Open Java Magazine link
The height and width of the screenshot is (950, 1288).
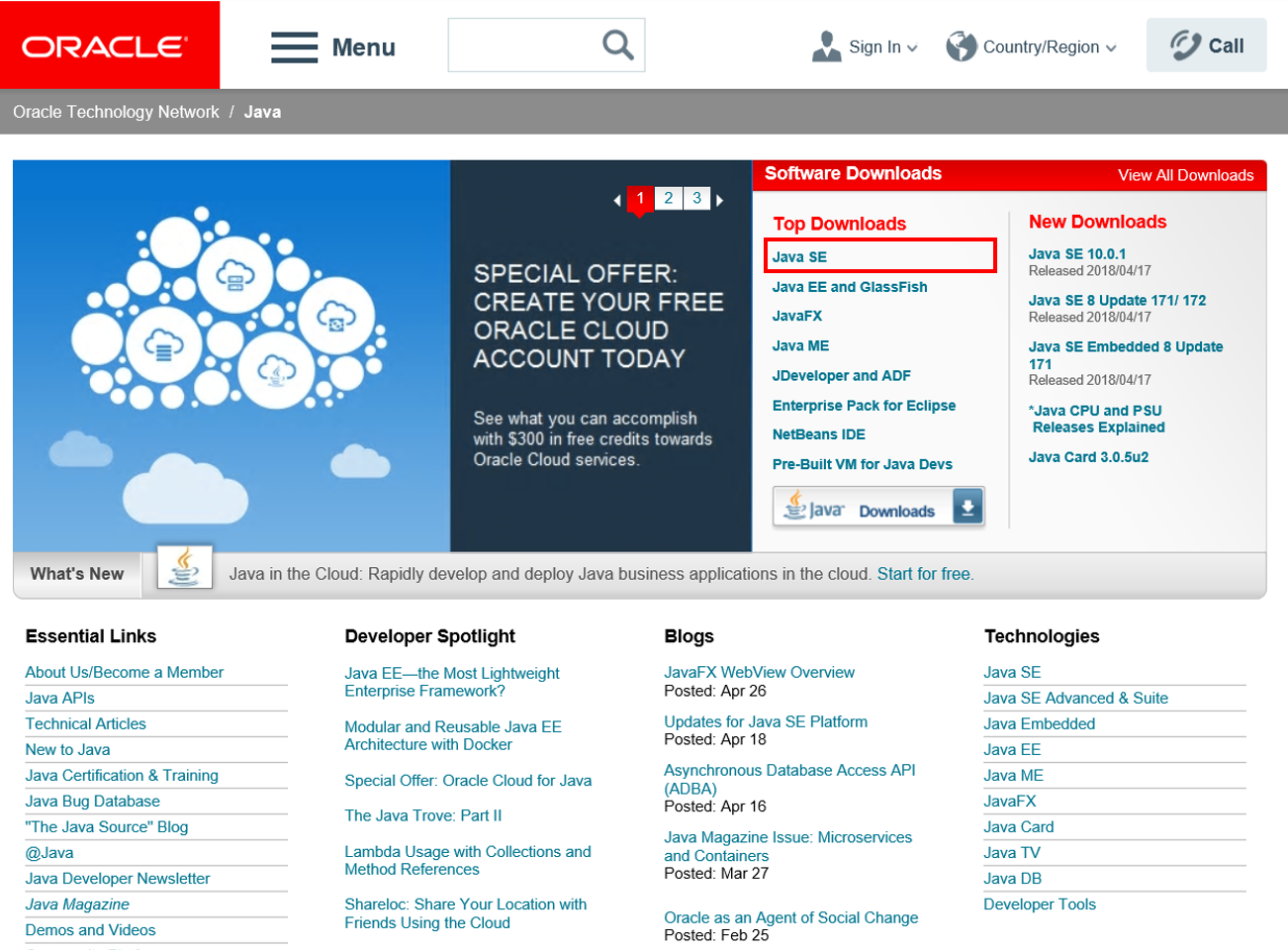tap(77, 903)
